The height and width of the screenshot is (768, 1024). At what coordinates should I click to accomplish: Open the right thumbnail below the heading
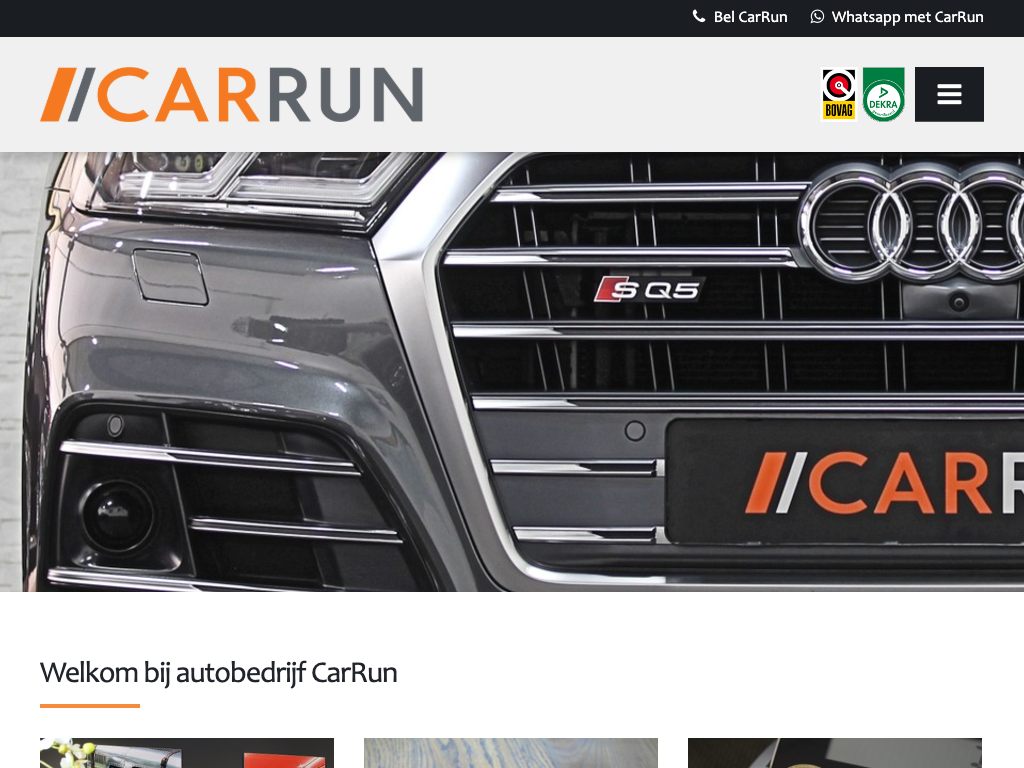click(x=834, y=752)
